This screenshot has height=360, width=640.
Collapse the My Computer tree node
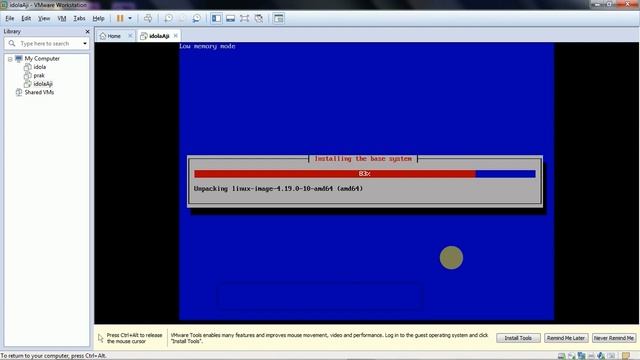point(10,59)
